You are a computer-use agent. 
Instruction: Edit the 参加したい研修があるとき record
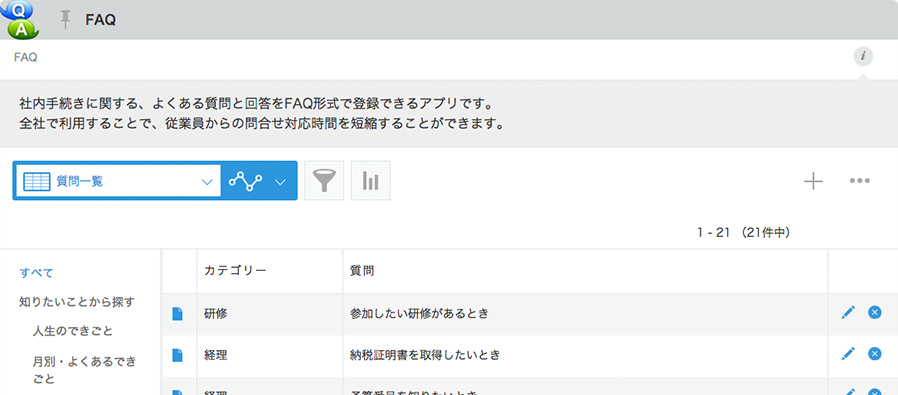(x=848, y=313)
